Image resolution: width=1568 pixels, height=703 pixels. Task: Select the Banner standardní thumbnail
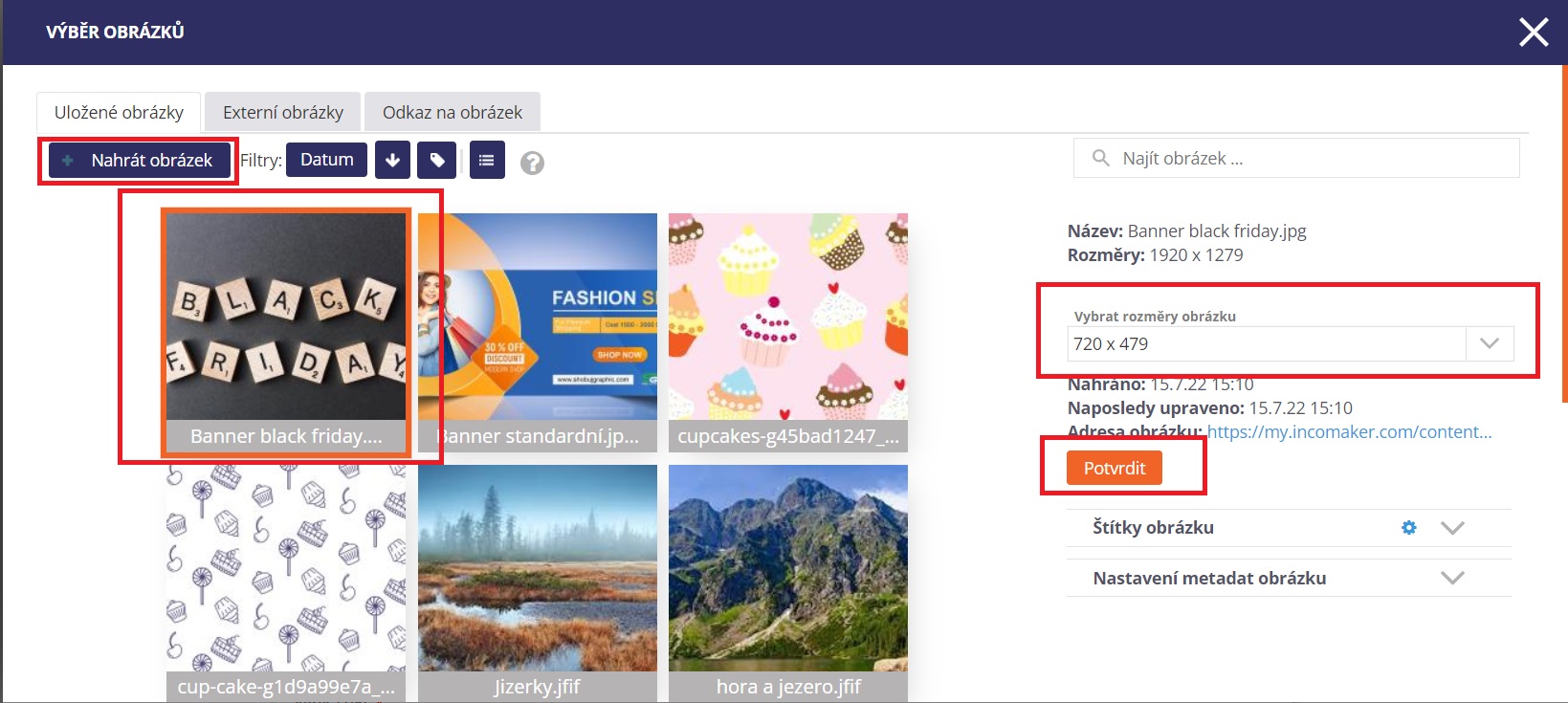(x=538, y=332)
